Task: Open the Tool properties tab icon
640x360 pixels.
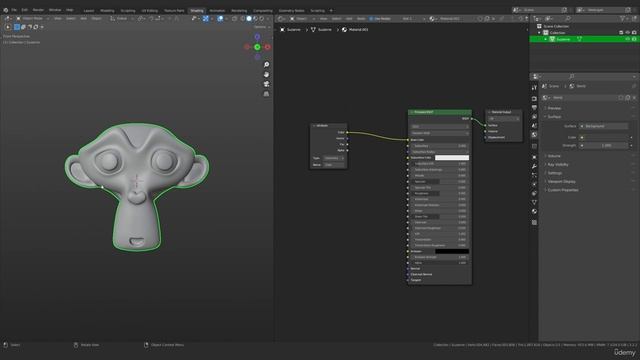Action: click(x=534, y=88)
